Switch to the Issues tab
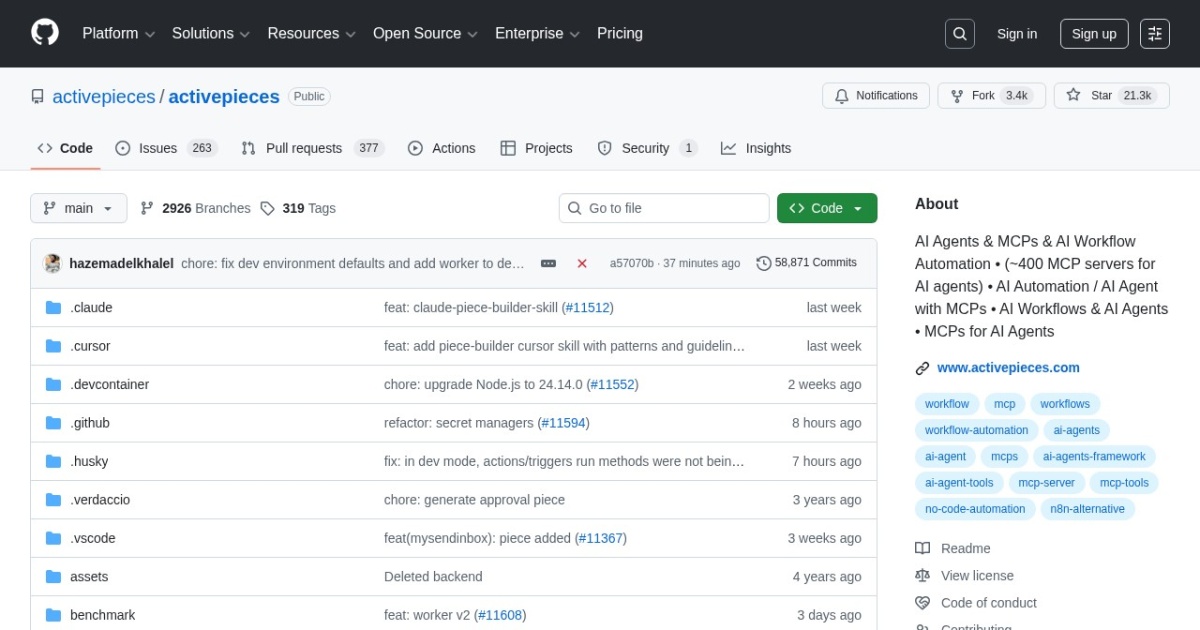The height and width of the screenshot is (630, 1200). pyautogui.click(x=156, y=147)
